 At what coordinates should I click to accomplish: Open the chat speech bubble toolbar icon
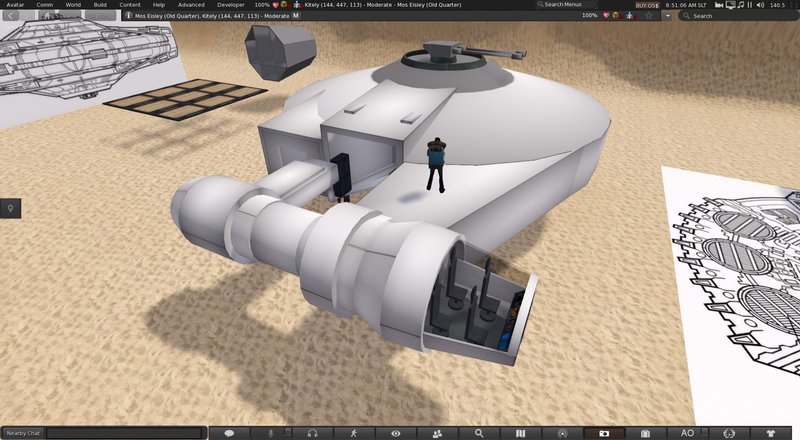[x=229, y=433]
